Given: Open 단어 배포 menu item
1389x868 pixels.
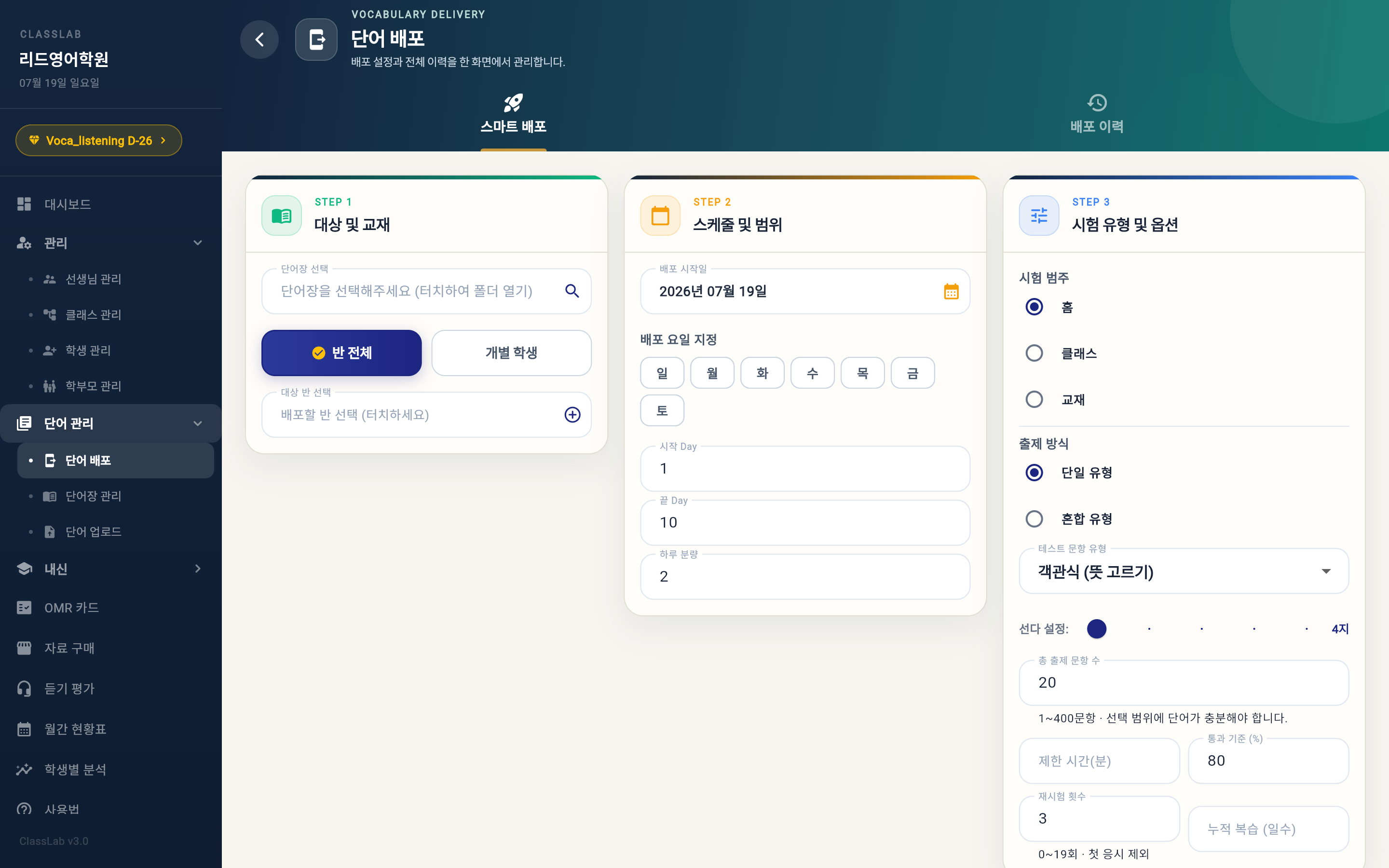Looking at the screenshot, I should point(115,461).
